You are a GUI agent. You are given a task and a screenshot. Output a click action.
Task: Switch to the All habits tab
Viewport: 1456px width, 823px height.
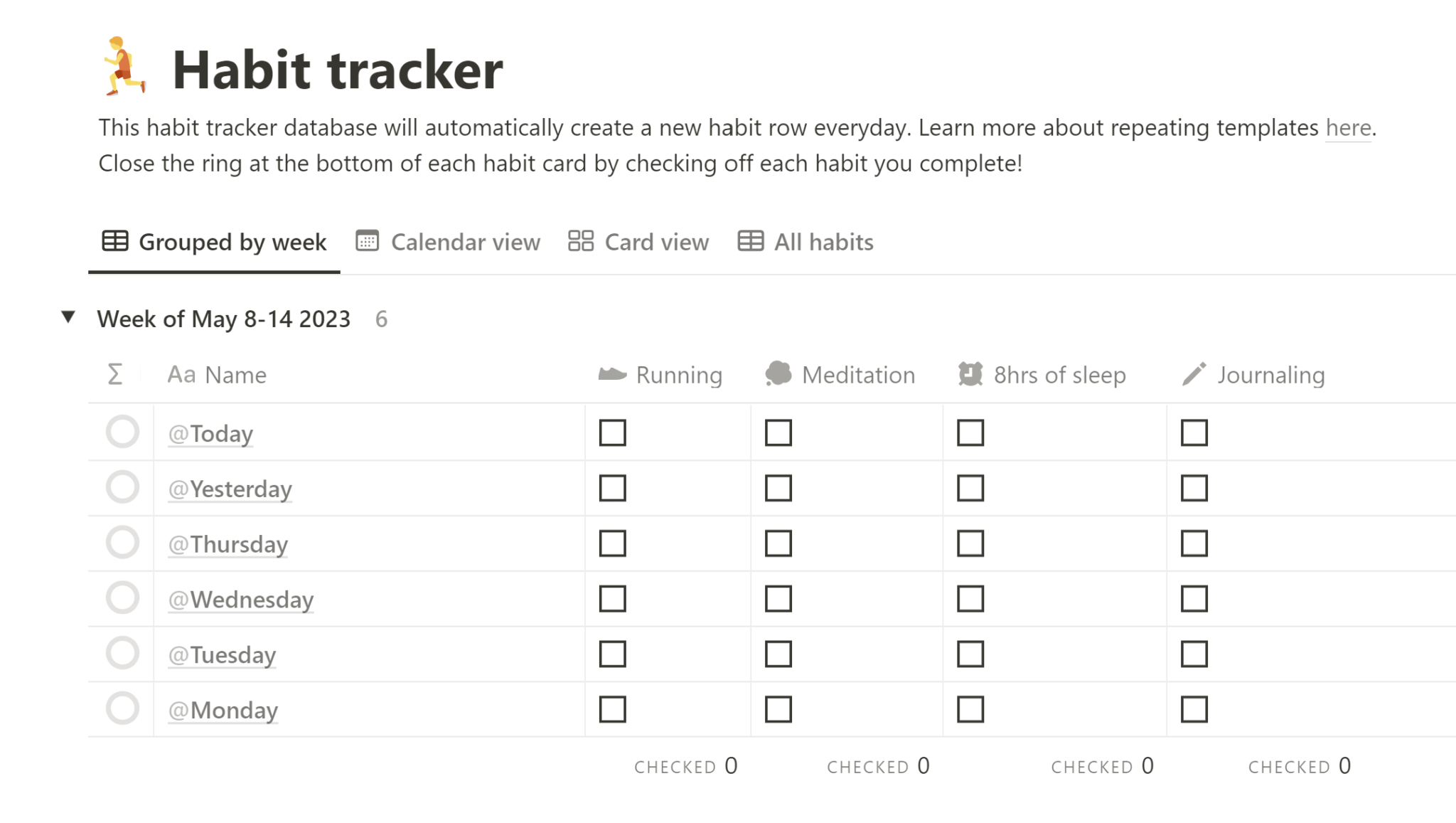806,243
